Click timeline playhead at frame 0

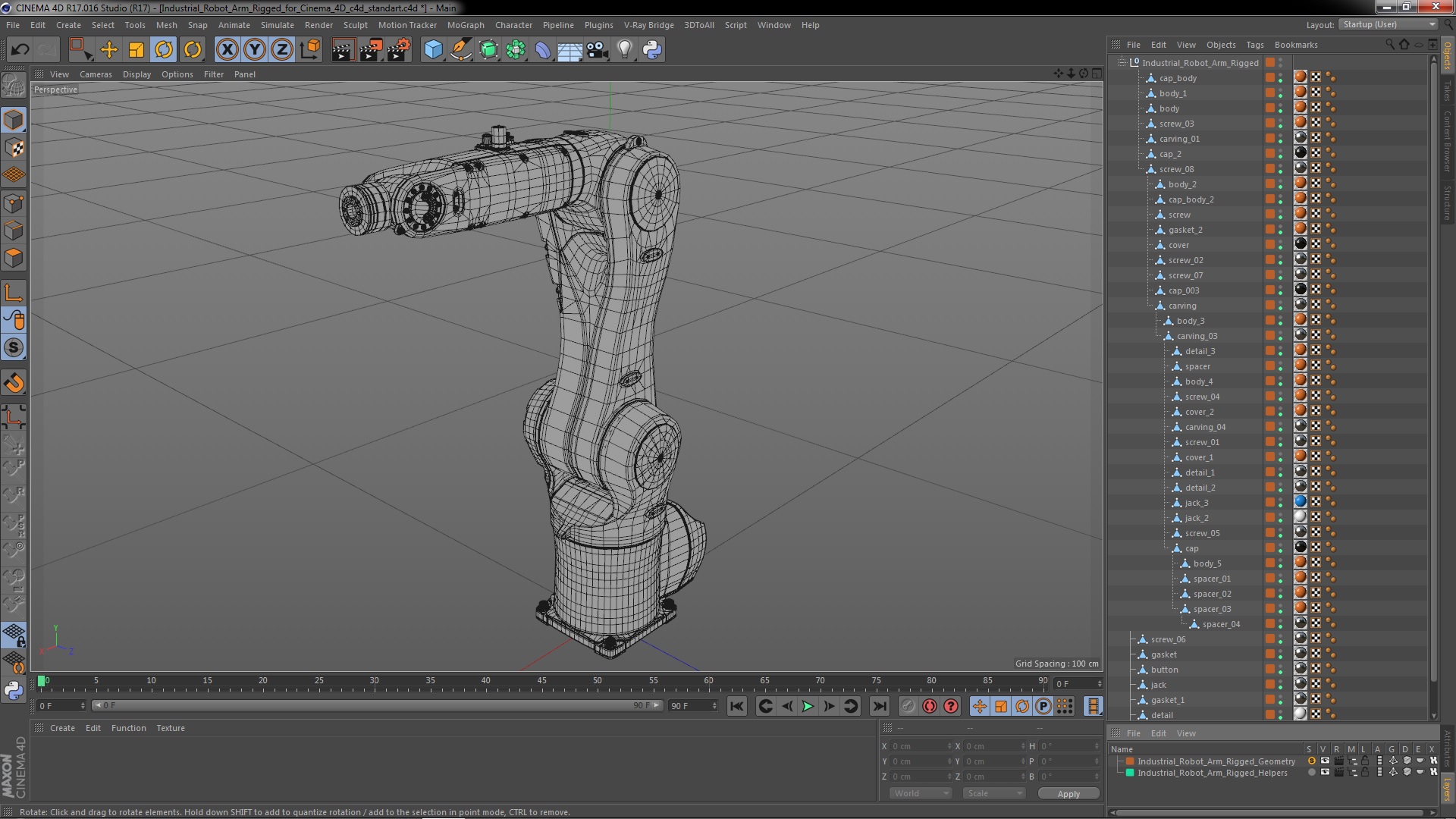(x=42, y=681)
